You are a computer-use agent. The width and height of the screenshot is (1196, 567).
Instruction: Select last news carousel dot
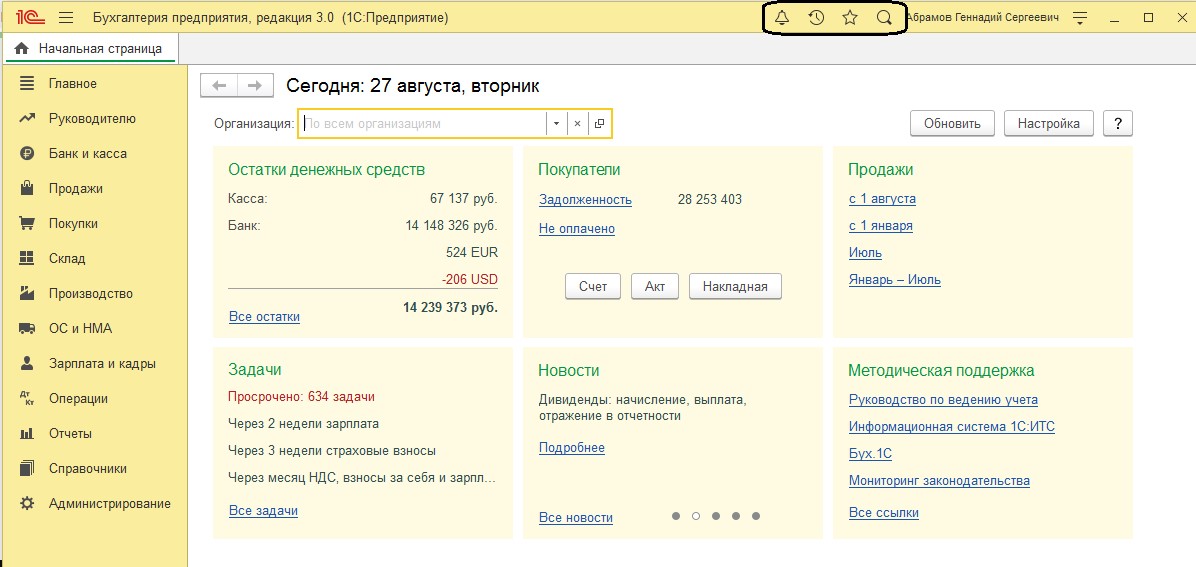pos(756,516)
